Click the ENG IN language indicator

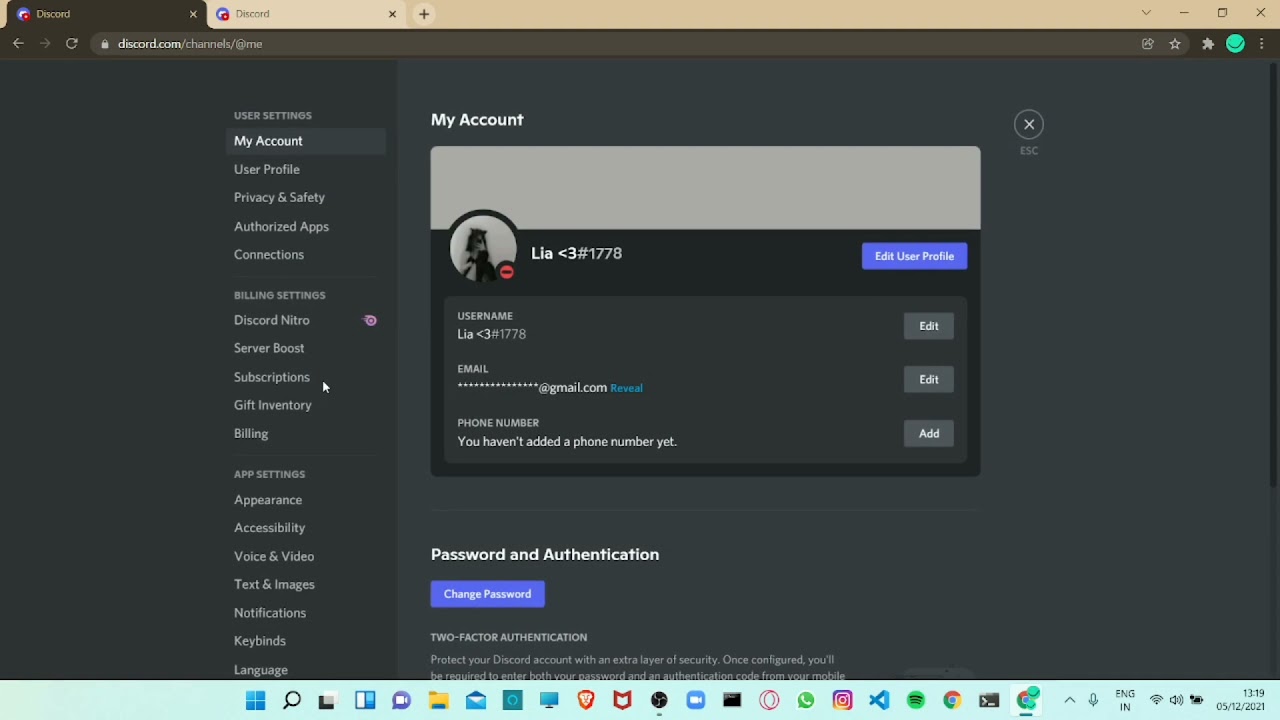coord(1125,700)
